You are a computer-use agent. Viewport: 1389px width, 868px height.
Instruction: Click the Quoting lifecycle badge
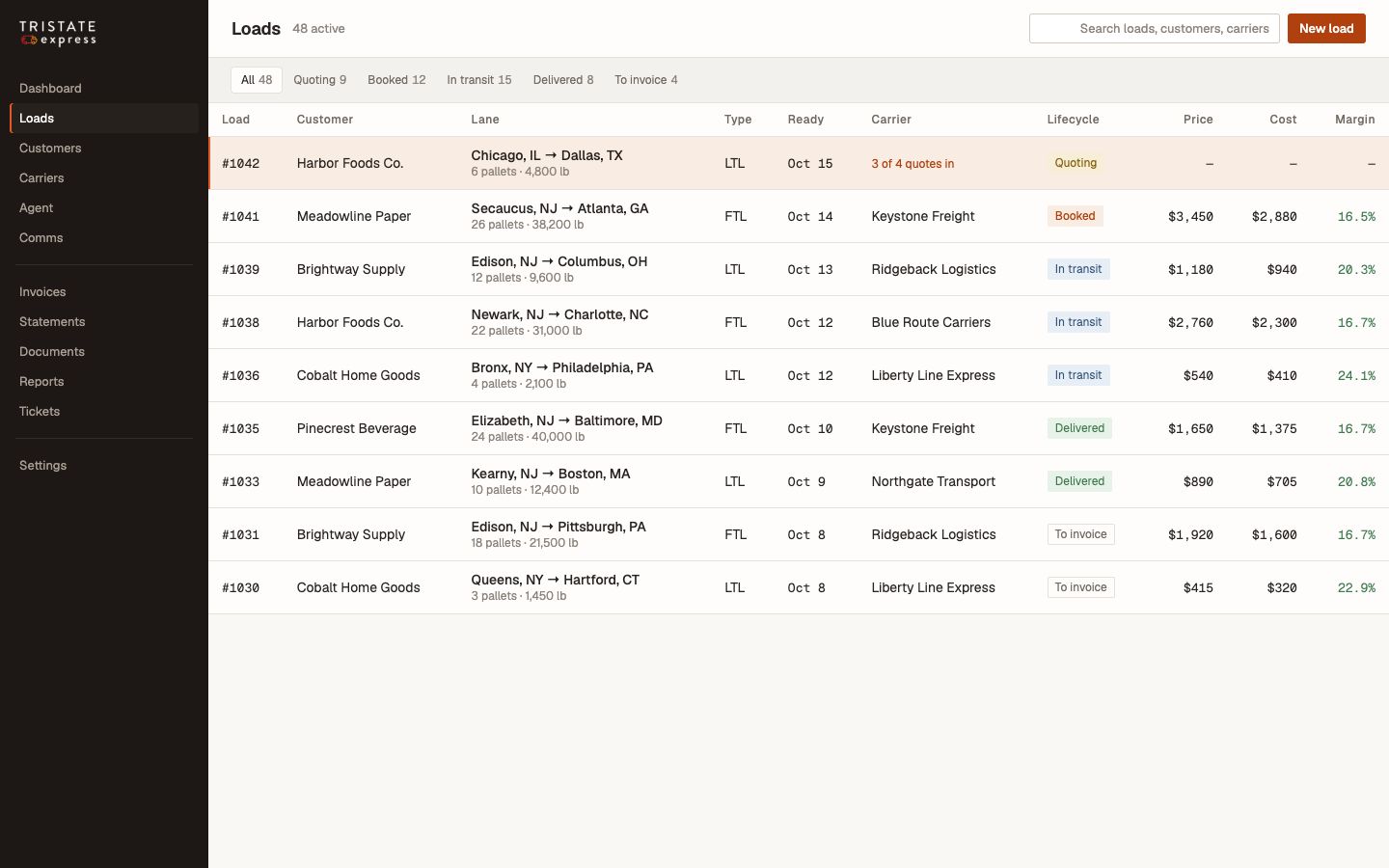(1076, 163)
